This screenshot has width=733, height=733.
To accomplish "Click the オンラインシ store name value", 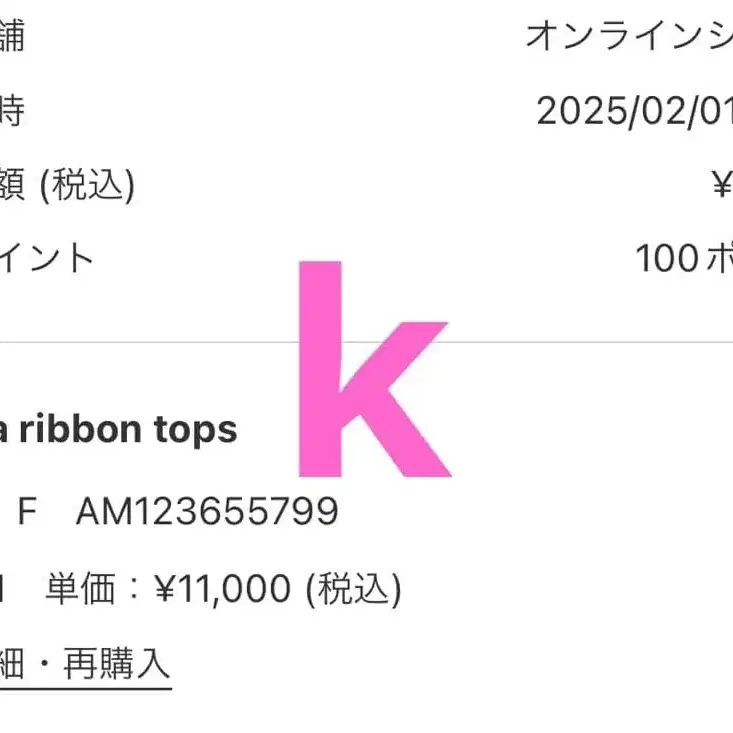I will (628, 37).
